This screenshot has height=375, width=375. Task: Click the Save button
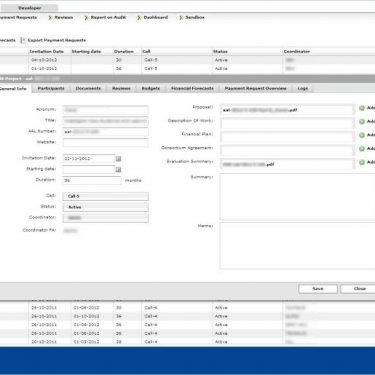click(x=318, y=289)
